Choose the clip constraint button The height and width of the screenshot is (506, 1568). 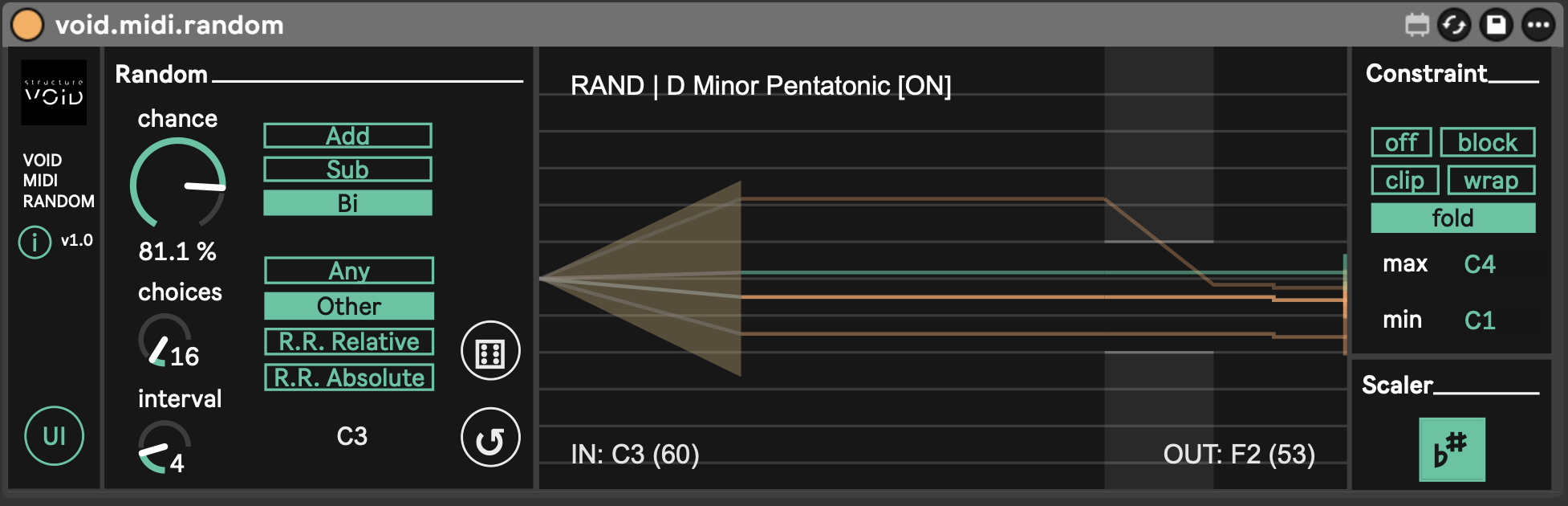1404,181
